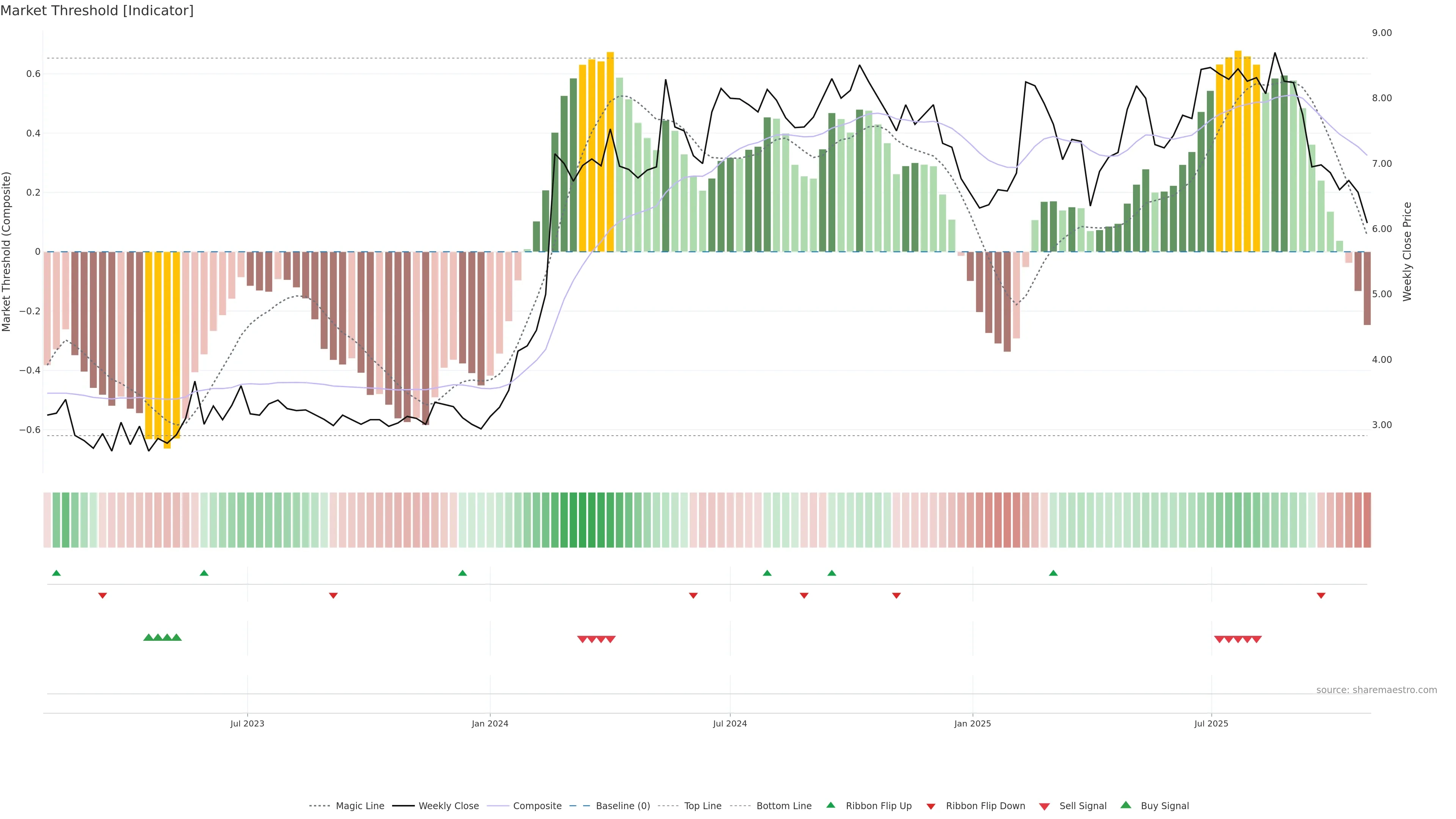Click the leftmost green buy signal triangle
The width and height of the screenshot is (1456, 819).
pyautogui.click(x=149, y=637)
